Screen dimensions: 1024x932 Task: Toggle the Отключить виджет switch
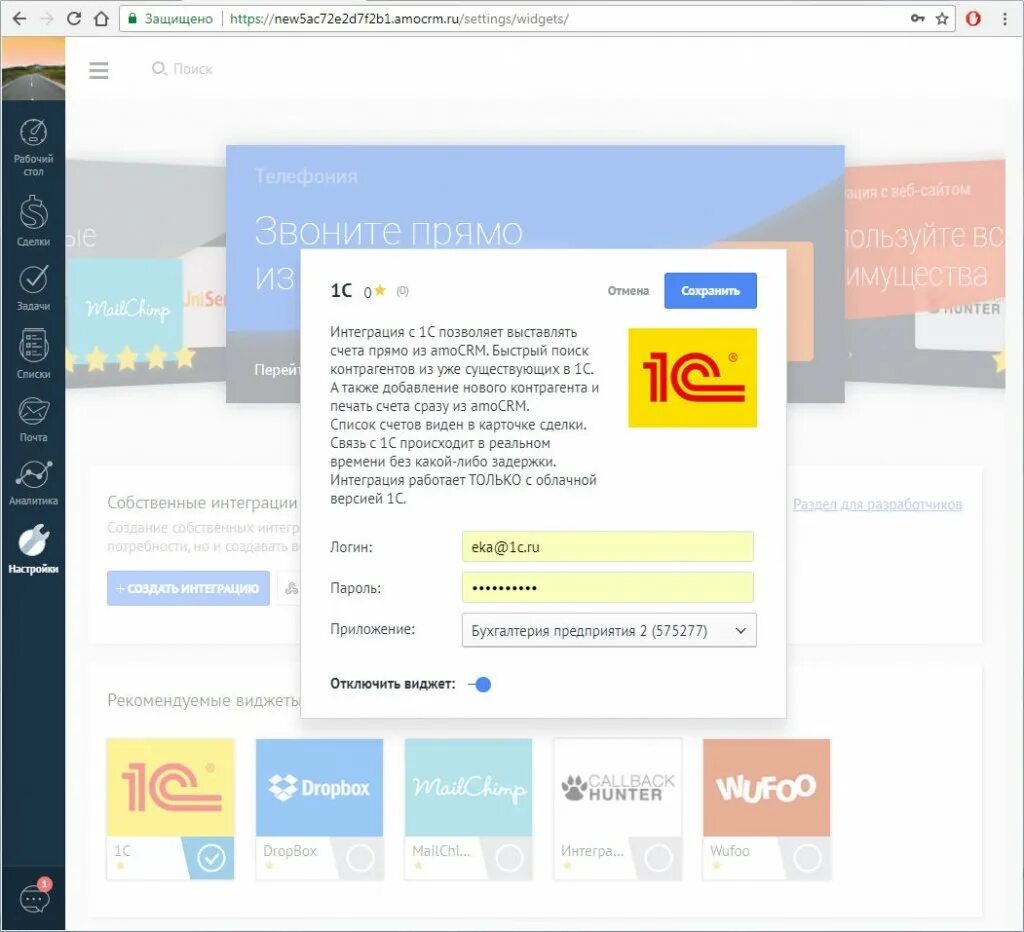click(480, 684)
